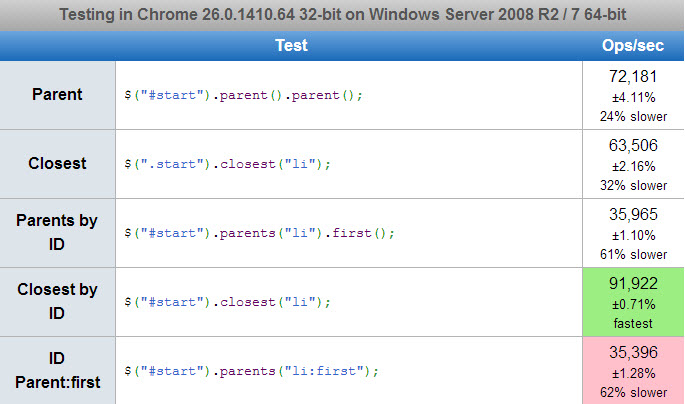Select the Parent test row label
The height and width of the screenshot is (404, 685).
[x=57, y=94]
